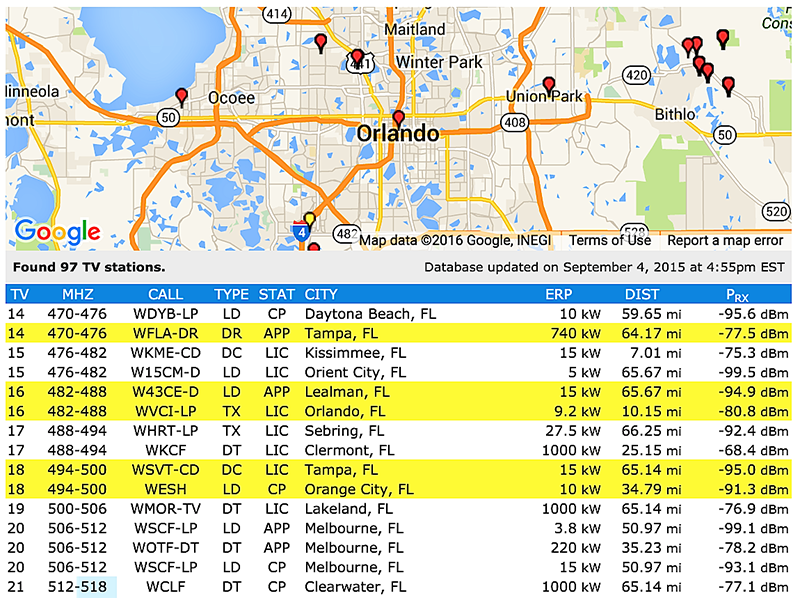Click Orange City, FL cell

tap(359, 489)
